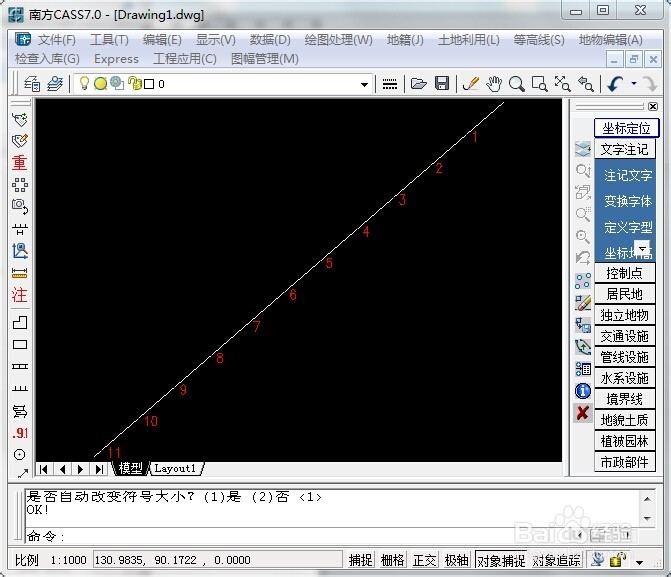The image size is (671, 577).
Task: Click the 独立地物 panel button
Action: [624, 315]
